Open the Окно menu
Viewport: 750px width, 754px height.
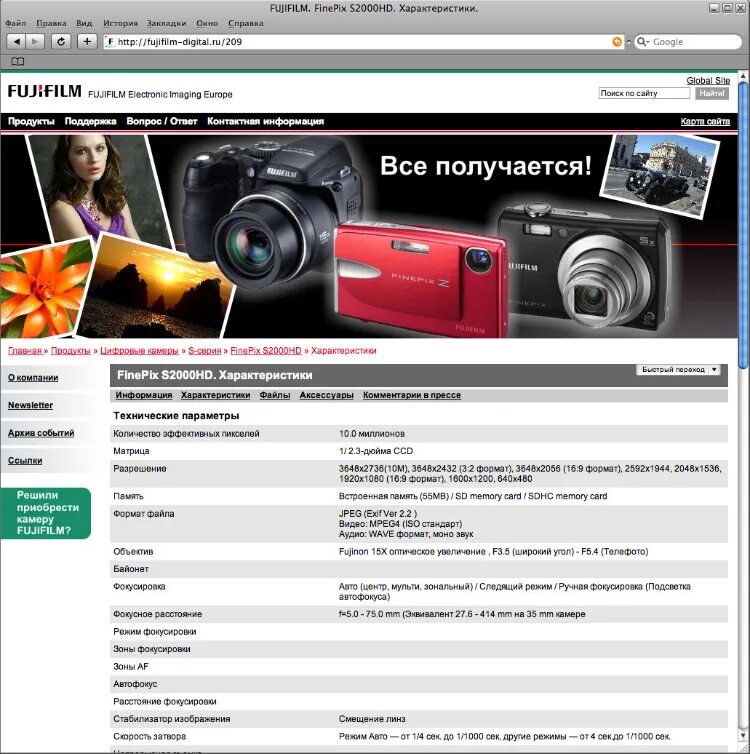pyautogui.click(x=207, y=23)
